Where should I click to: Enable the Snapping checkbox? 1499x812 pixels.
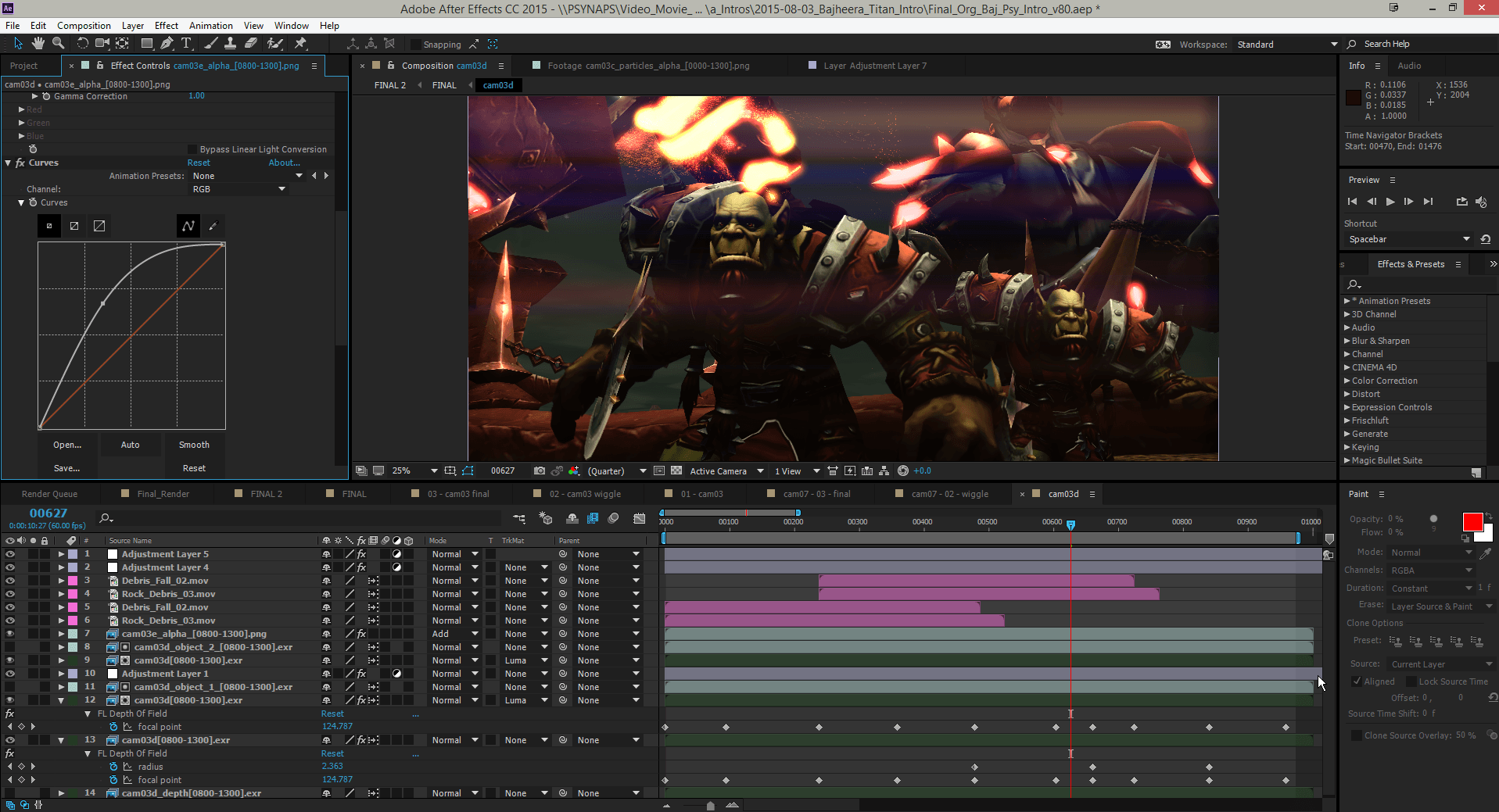point(416,45)
